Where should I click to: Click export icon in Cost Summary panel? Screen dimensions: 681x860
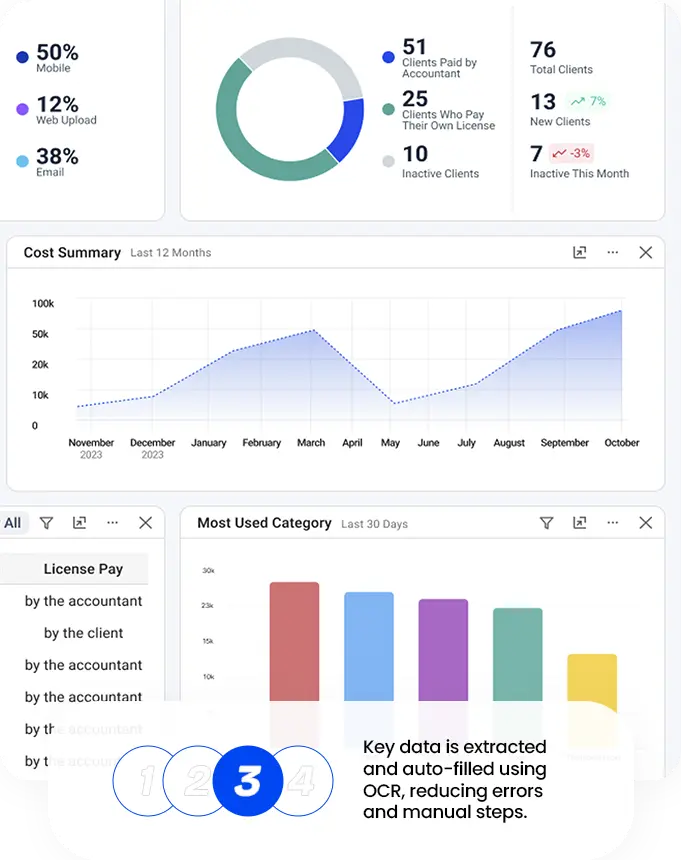pyautogui.click(x=580, y=253)
